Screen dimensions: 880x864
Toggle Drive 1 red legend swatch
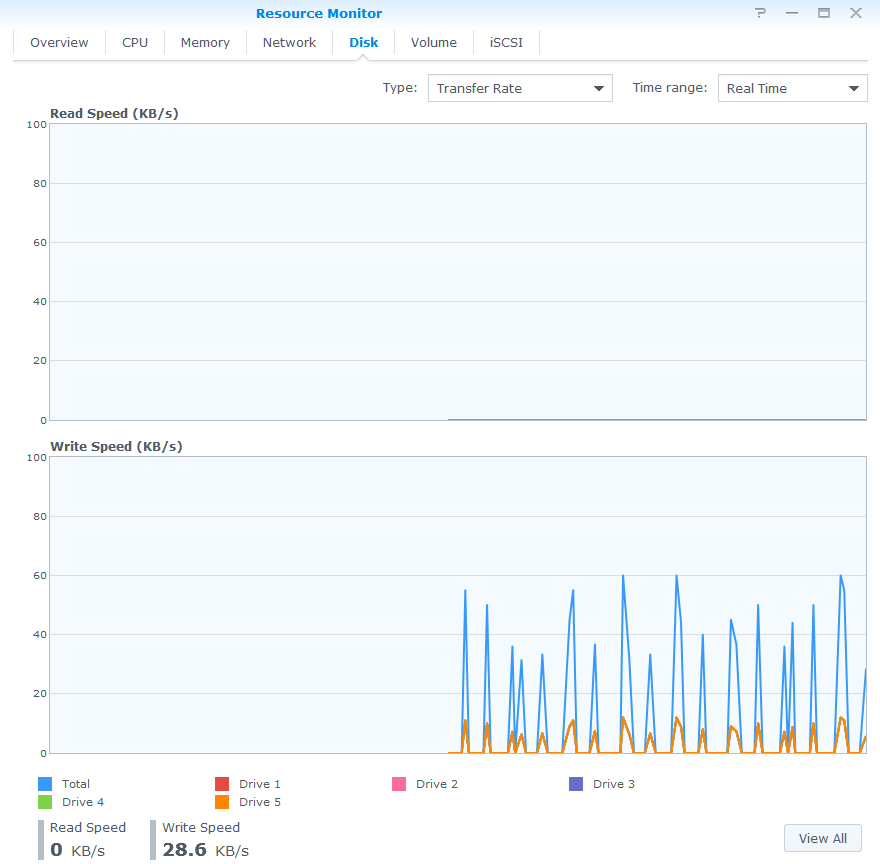[x=222, y=784]
